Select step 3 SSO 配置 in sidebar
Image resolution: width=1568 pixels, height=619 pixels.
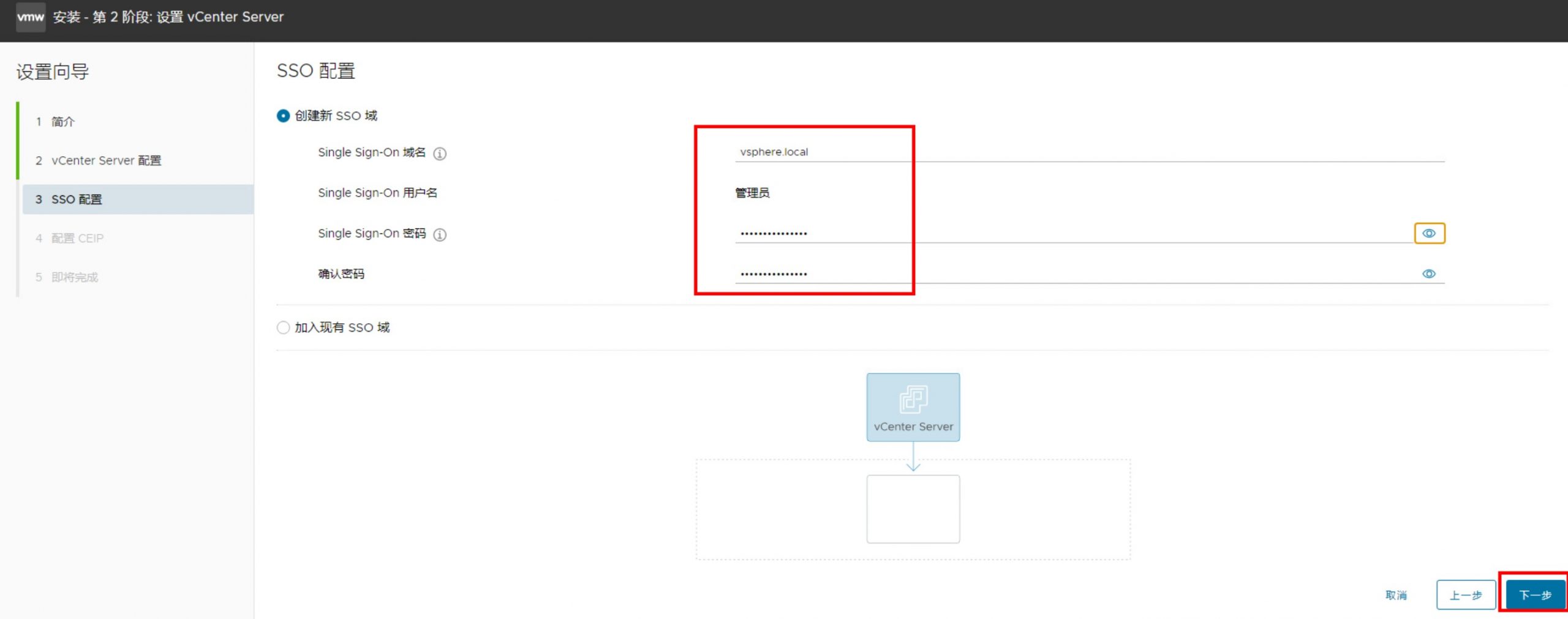click(77, 200)
